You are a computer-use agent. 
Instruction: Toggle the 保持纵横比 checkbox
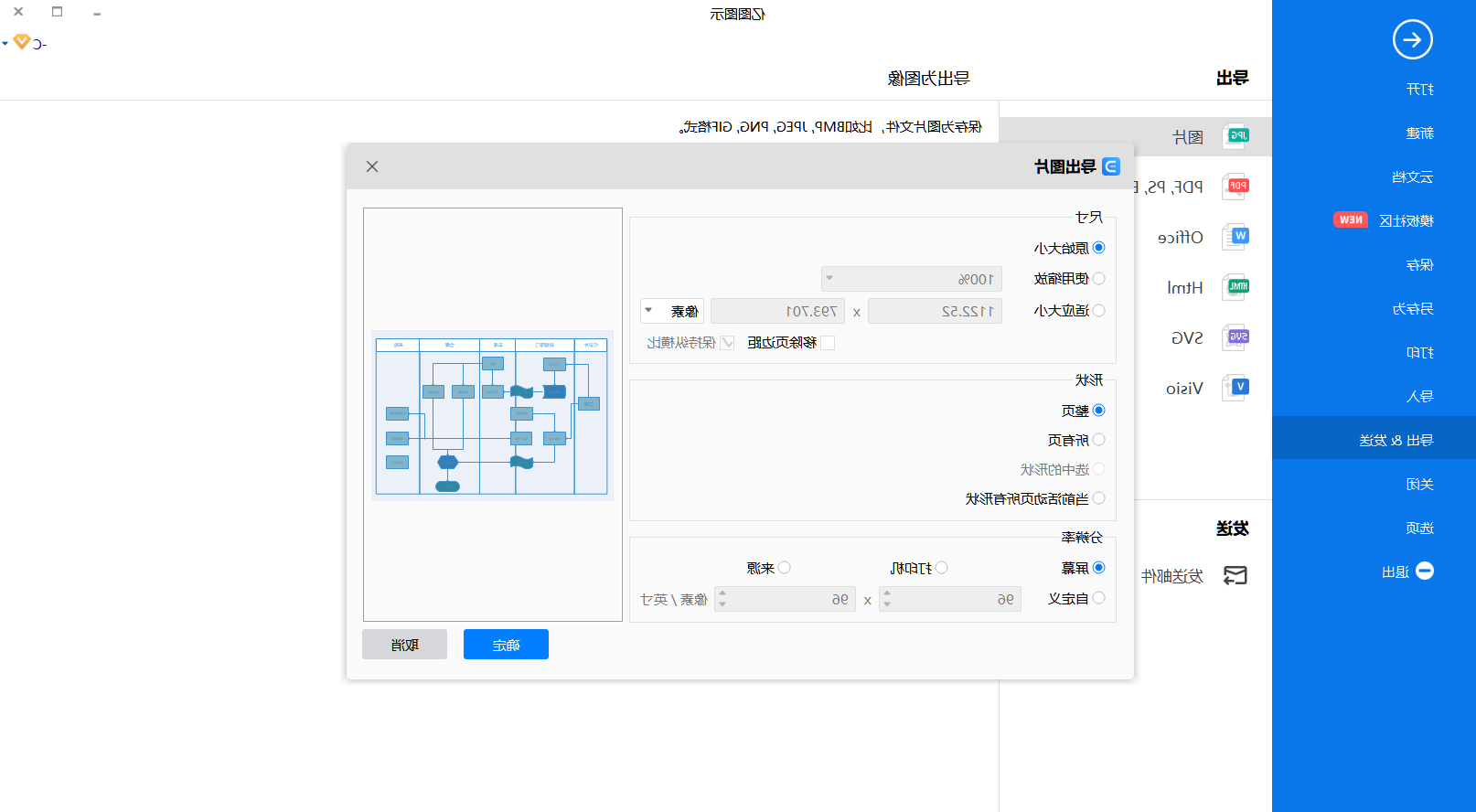727,343
